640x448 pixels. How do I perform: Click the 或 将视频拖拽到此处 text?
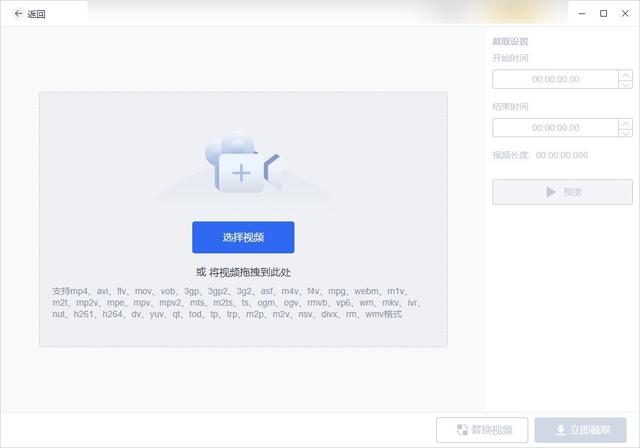(x=243, y=272)
